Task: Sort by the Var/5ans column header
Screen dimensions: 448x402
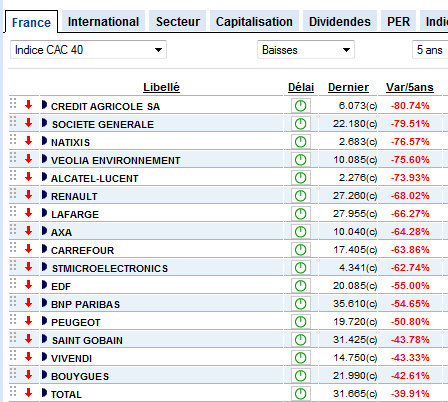Action: (410, 87)
